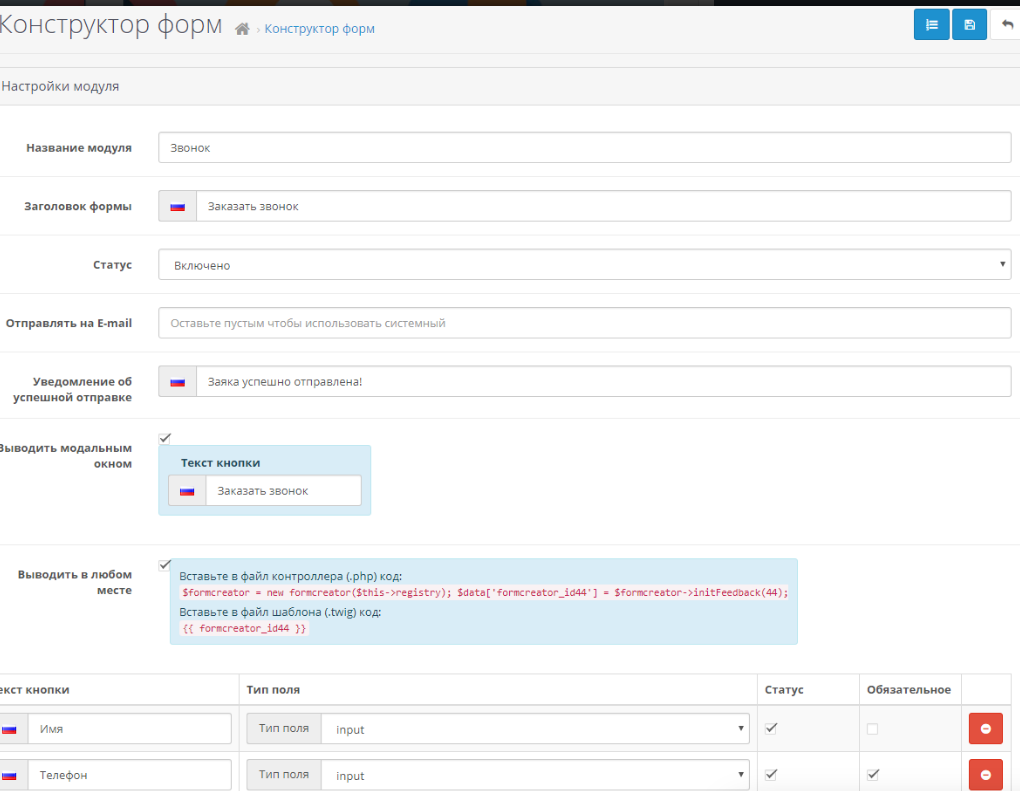Click the Название модуля input field
This screenshot has width=1020, height=791.
tap(584, 147)
